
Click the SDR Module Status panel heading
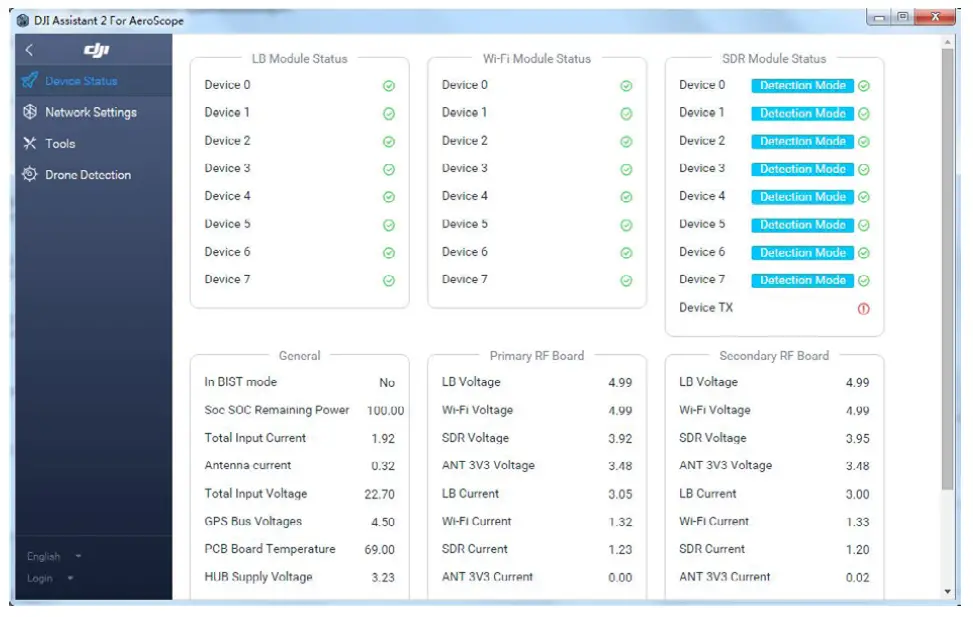coord(774,59)
